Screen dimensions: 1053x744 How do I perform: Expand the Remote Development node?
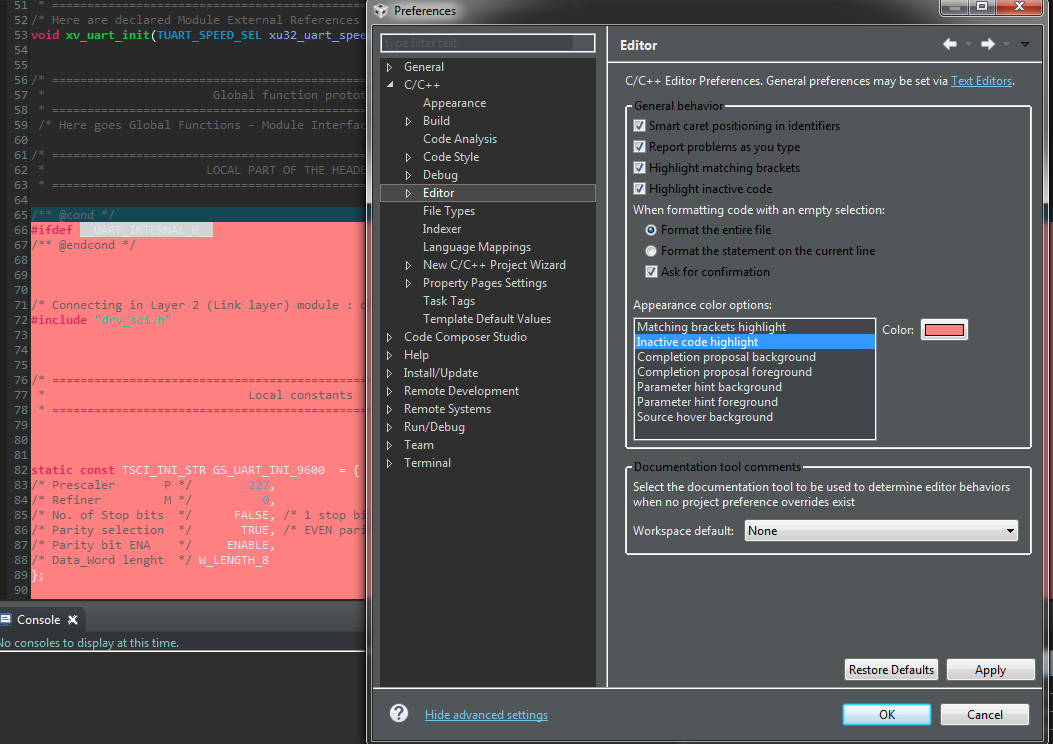(x=390, y=391)
